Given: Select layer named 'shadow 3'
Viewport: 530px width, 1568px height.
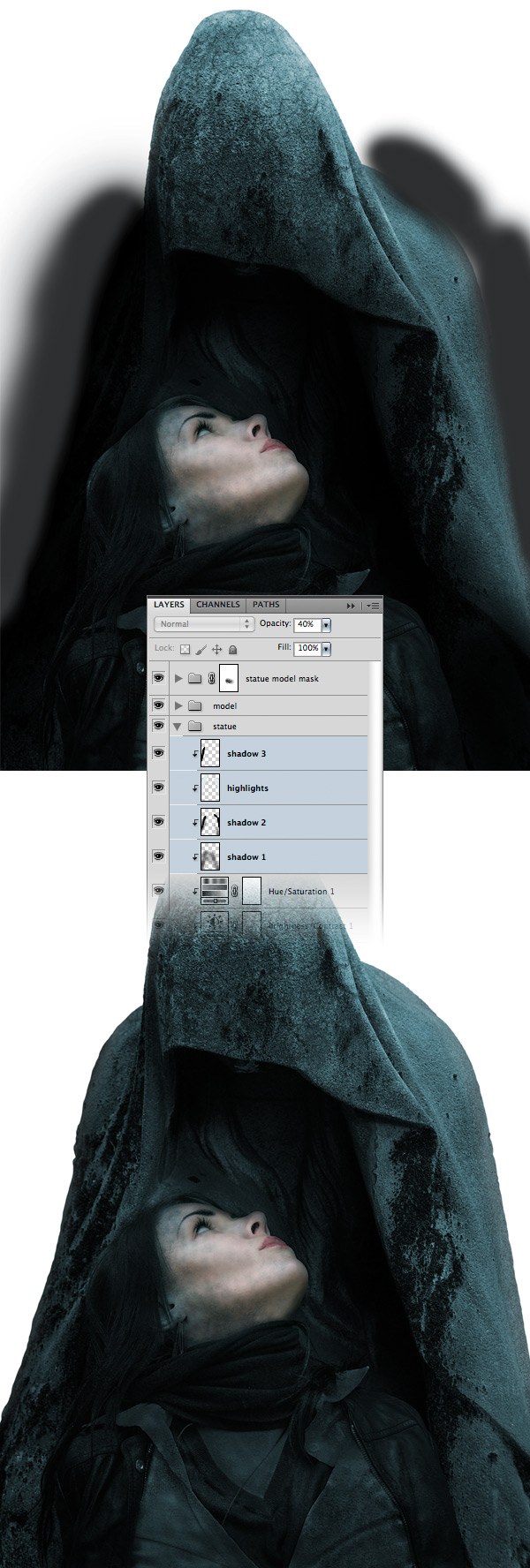Looking at the screenshot, I should [x=246, y=754].
